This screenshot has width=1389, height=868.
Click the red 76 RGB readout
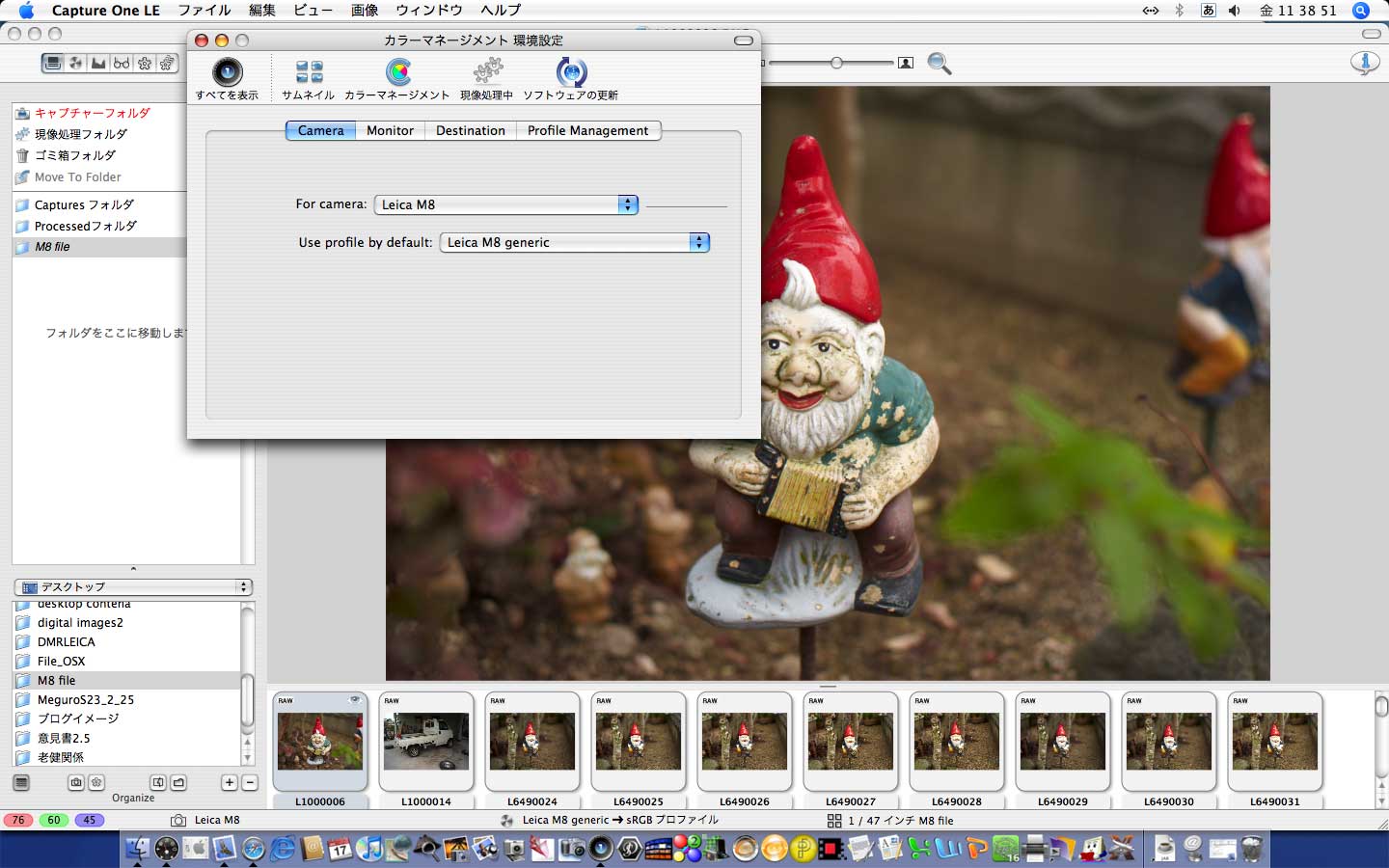coord(18,821)
